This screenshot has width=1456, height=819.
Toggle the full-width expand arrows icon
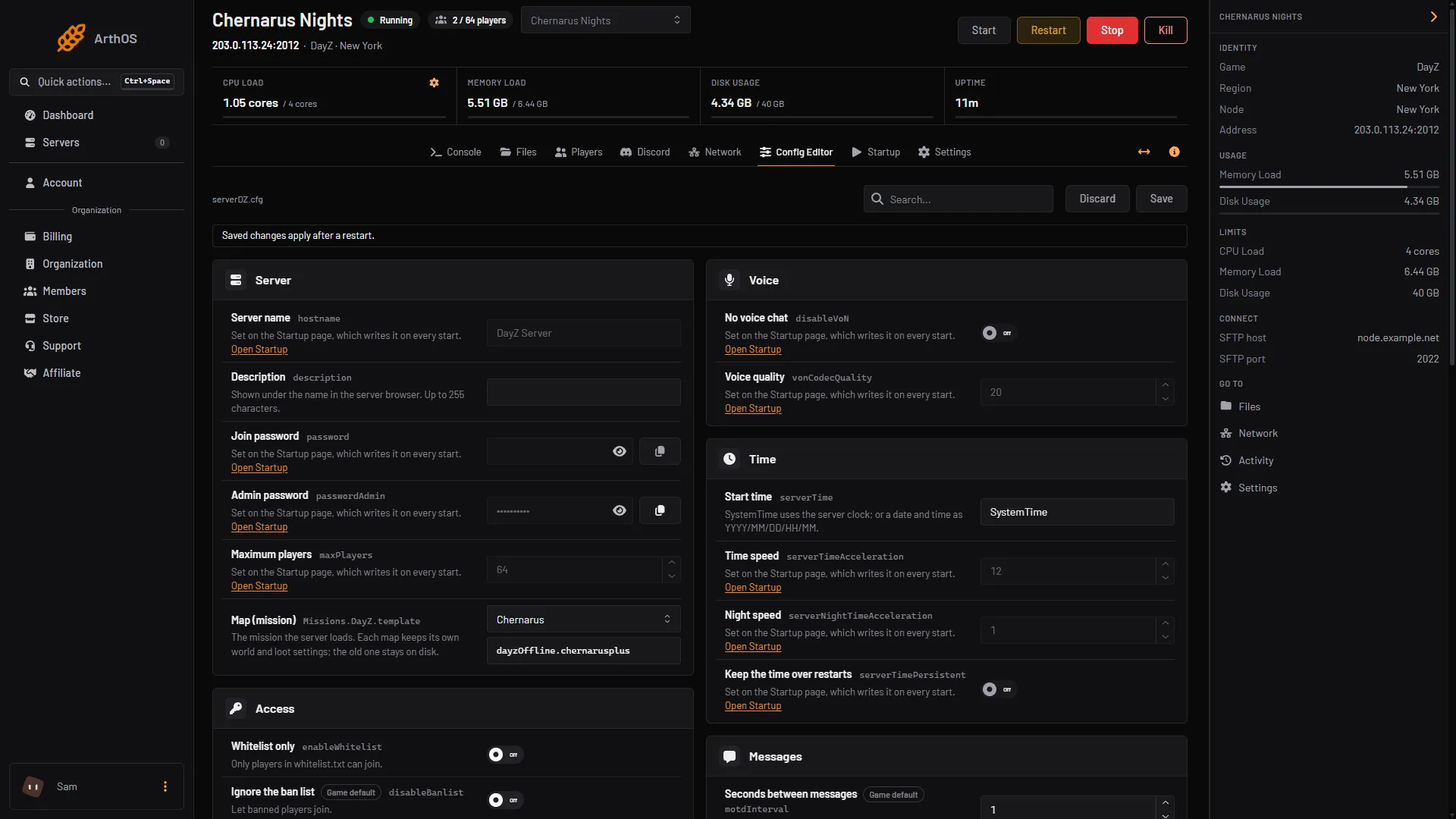[1144, 152]
